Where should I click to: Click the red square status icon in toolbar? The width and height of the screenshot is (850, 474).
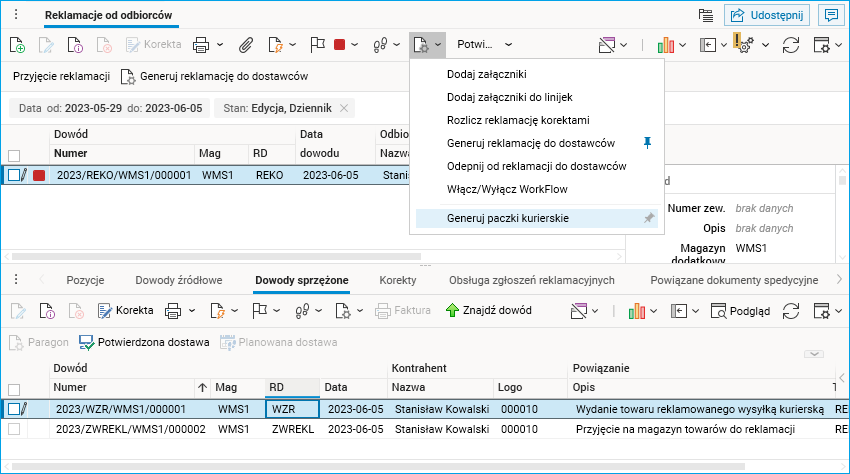(340, 44)
